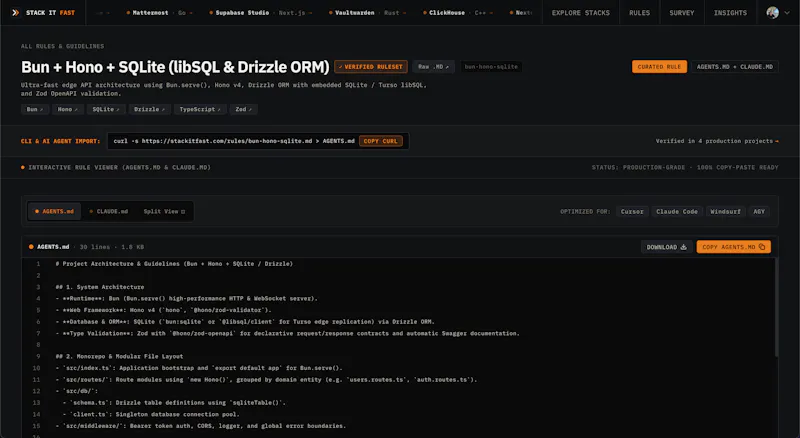Click the curl command text field
This screenshot has width=800, height=438.
pyautogui.click(x=234, y=141)
